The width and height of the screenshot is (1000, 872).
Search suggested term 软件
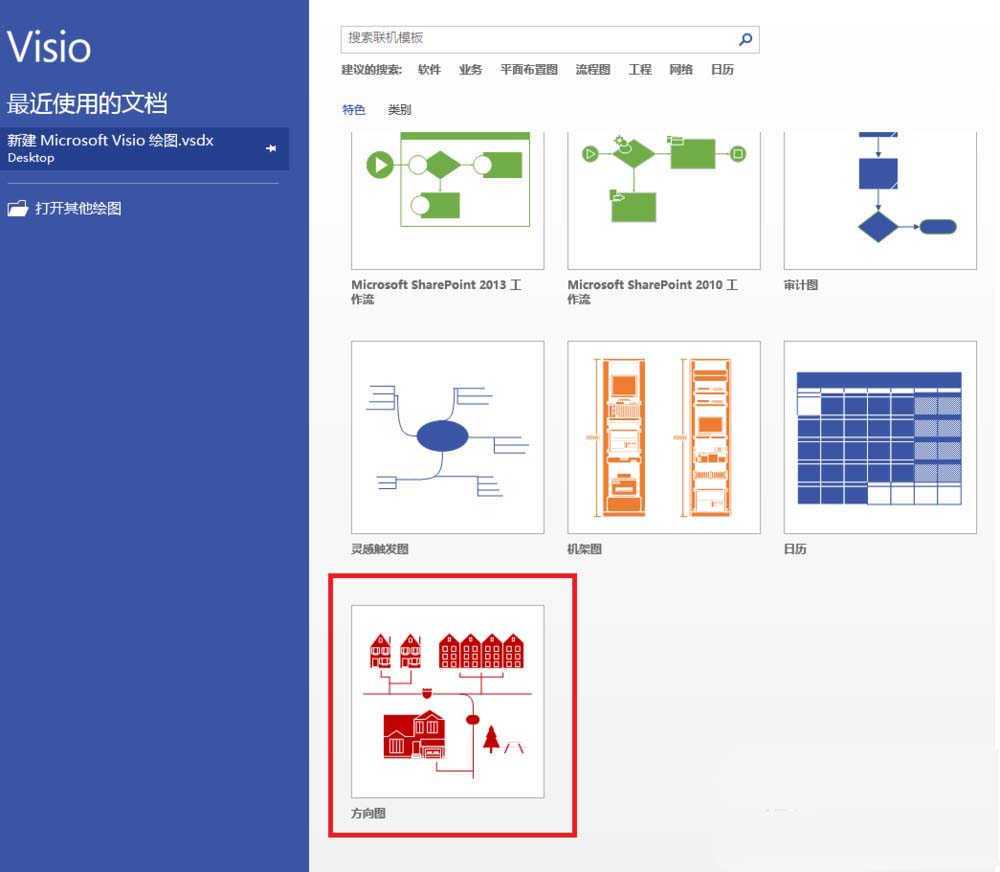(x=429, y=70)
